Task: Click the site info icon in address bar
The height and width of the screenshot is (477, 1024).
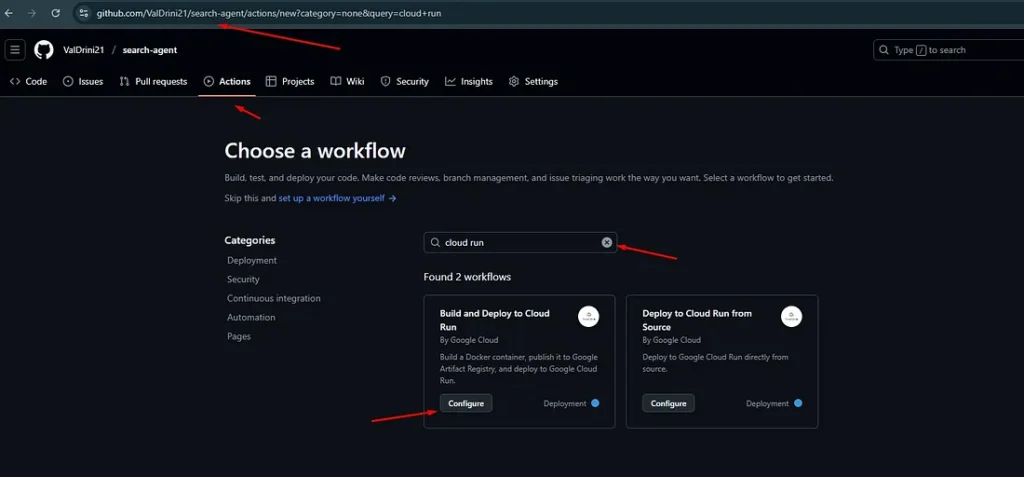Action: point(84,14)
